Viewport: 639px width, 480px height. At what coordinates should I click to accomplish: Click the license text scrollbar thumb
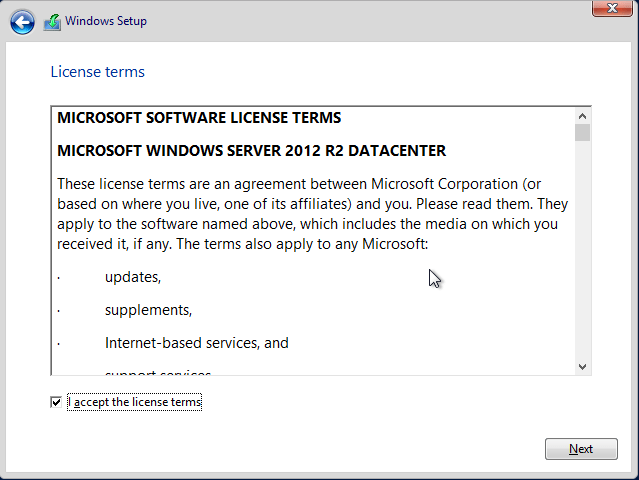(582, 132)
